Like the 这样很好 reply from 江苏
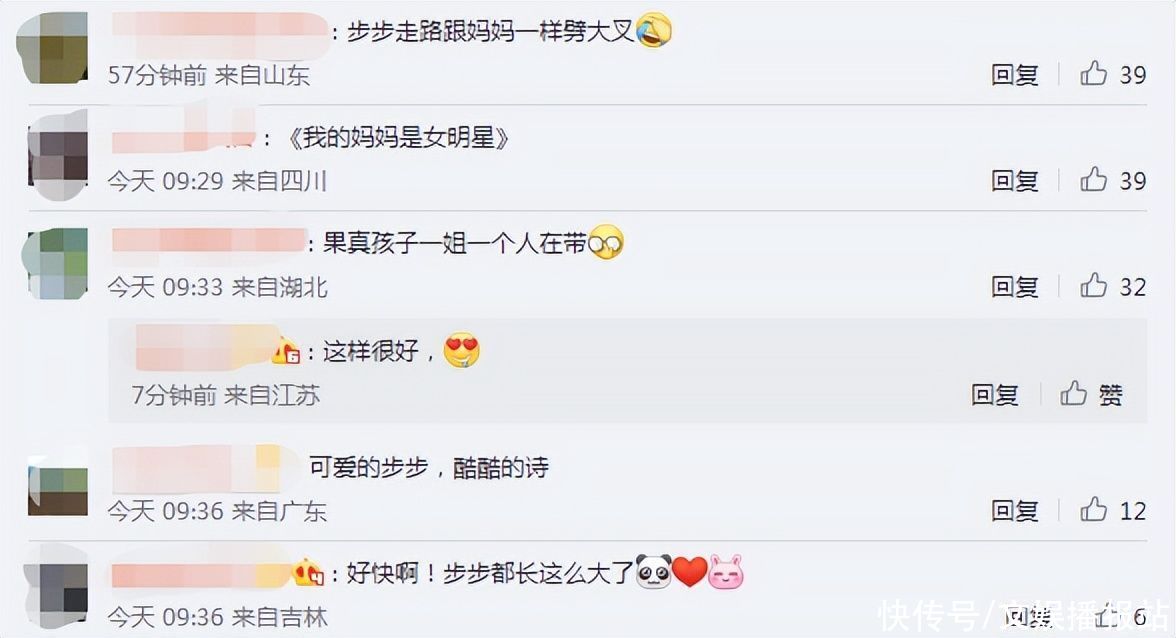Viewport: 1176px width, 638px height. point(1073,393)
